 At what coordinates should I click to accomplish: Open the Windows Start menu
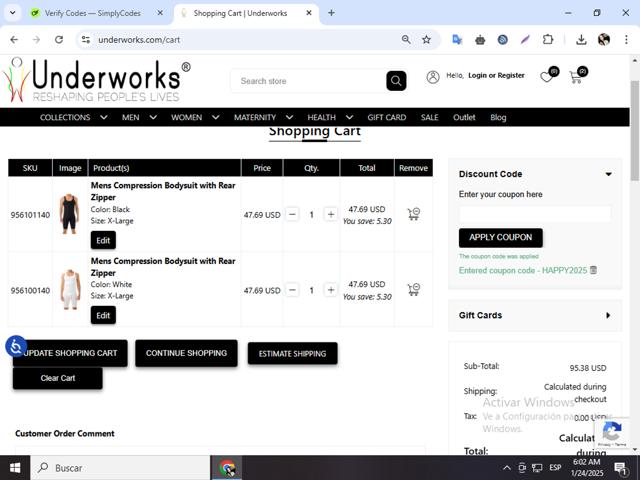click(15, 468)
